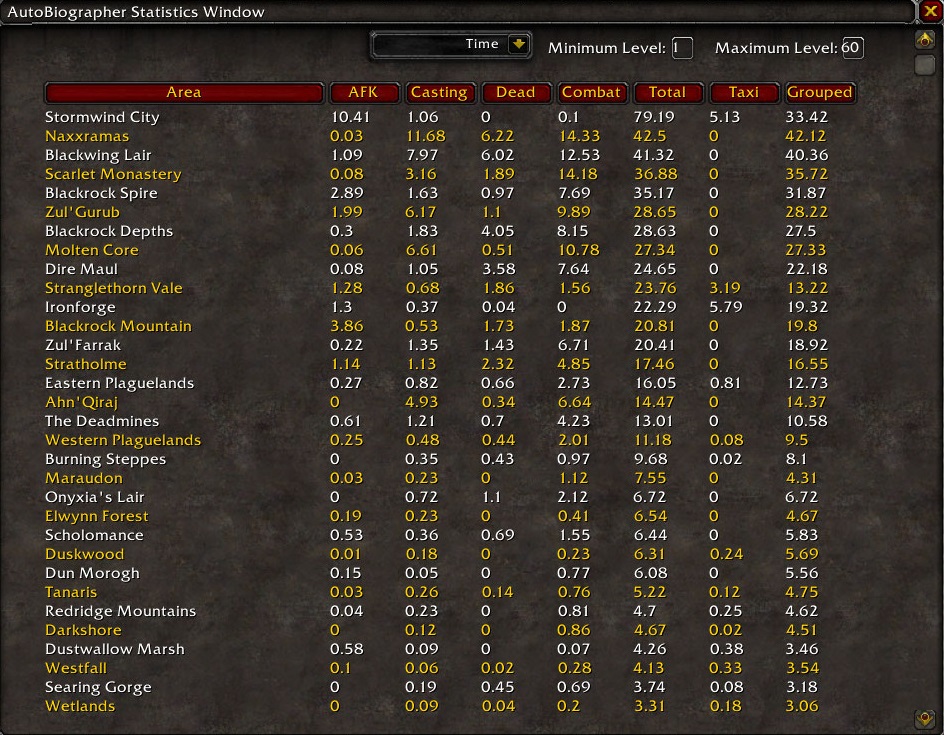Sort by the Combat column header
Viewport: 944px width, 735px height.
[x=591, y=93]
